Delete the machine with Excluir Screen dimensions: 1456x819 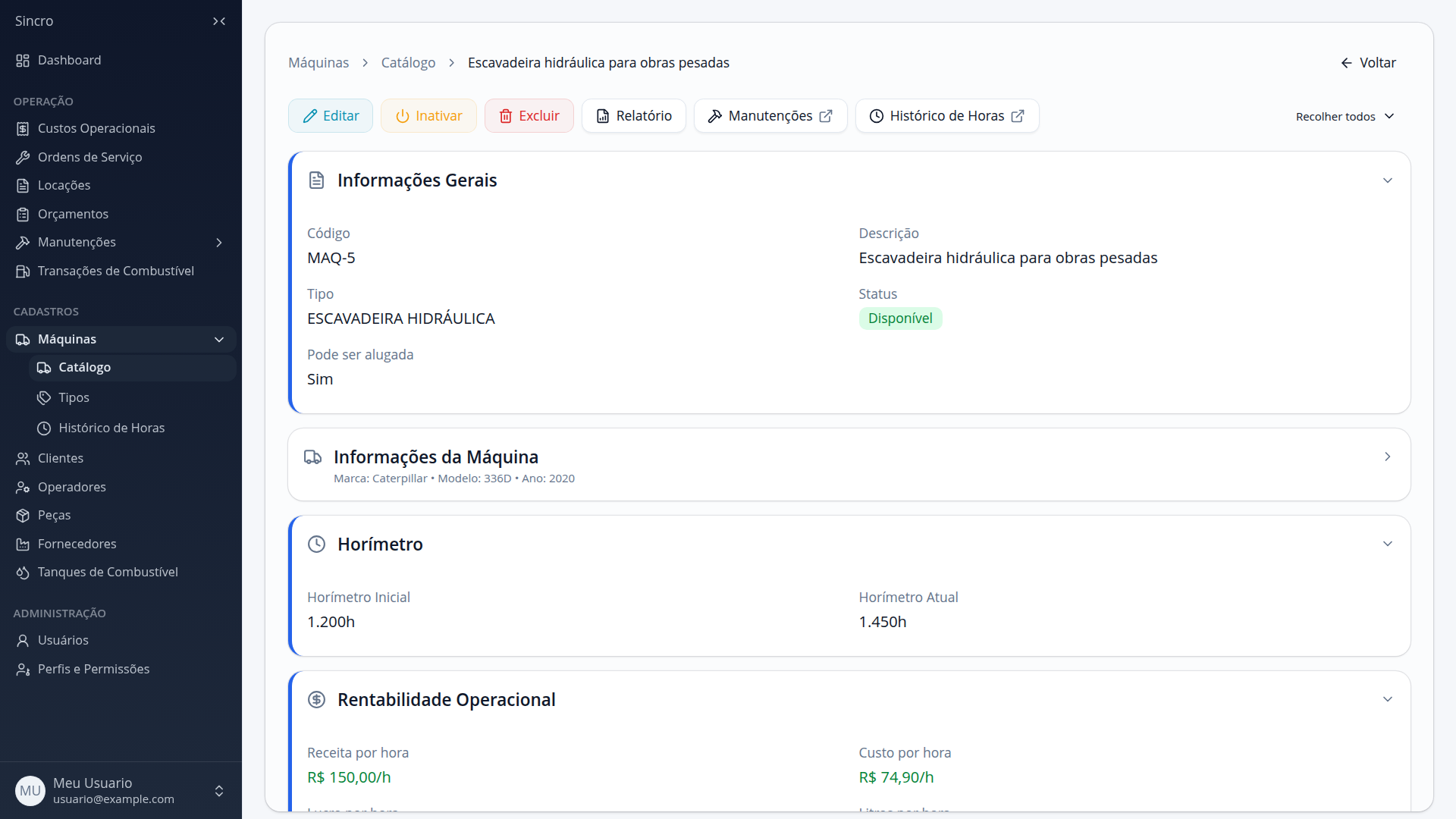pos(529,116)
